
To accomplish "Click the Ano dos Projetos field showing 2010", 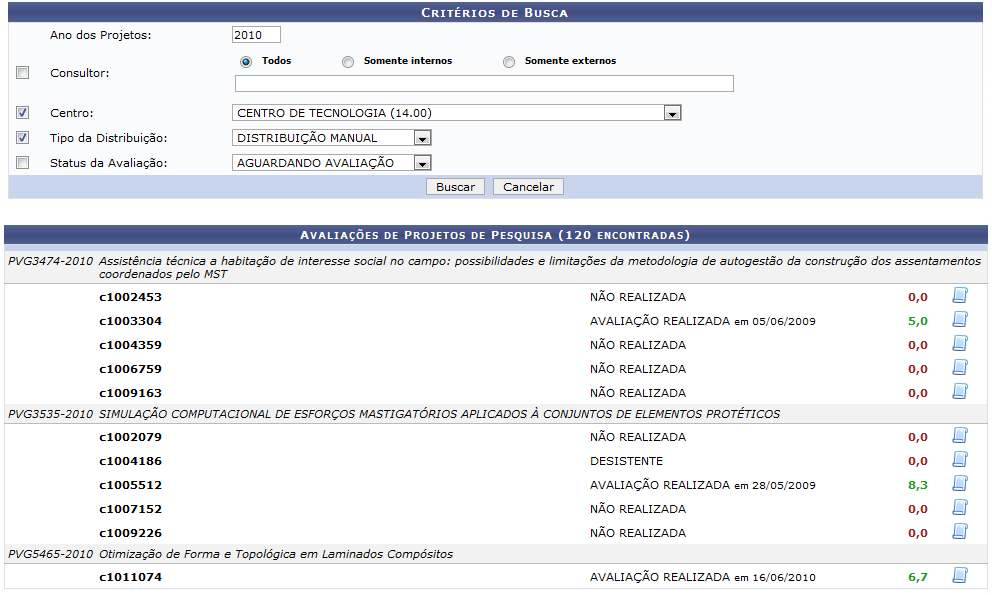I will click(x=255, y=33).
